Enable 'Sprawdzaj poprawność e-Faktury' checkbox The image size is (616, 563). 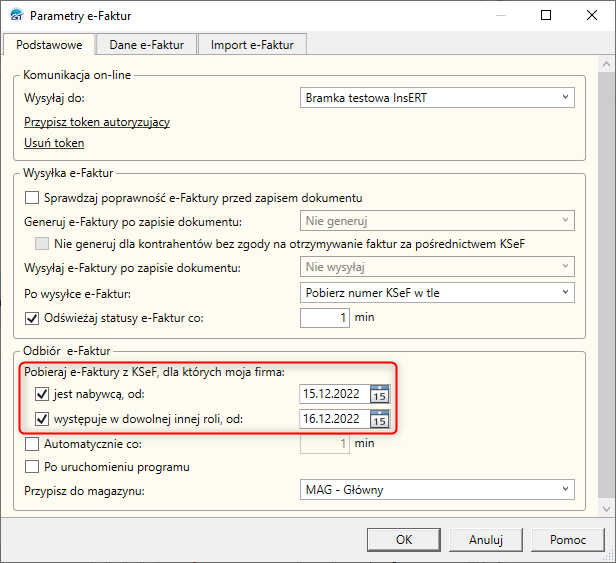pyautogui.click(x=31, y=197)
